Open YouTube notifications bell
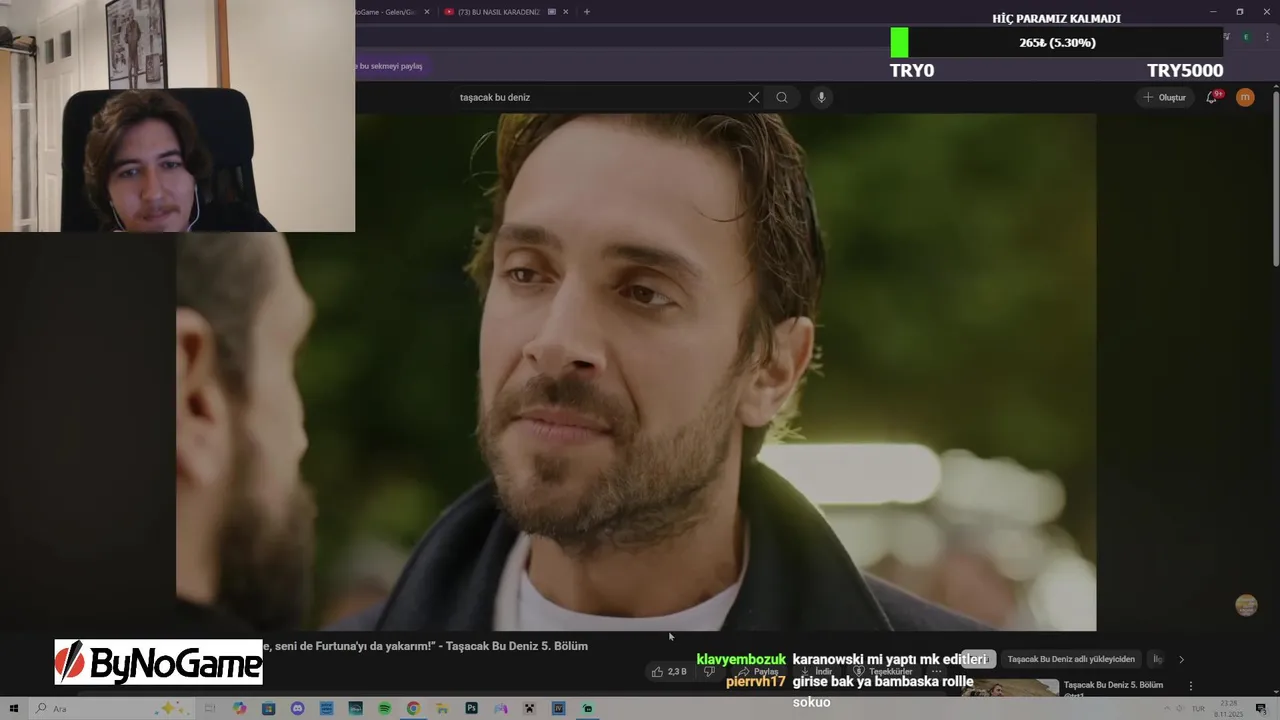The image size is (1280, 720). pyautogui.click(x=1212, y=97)
